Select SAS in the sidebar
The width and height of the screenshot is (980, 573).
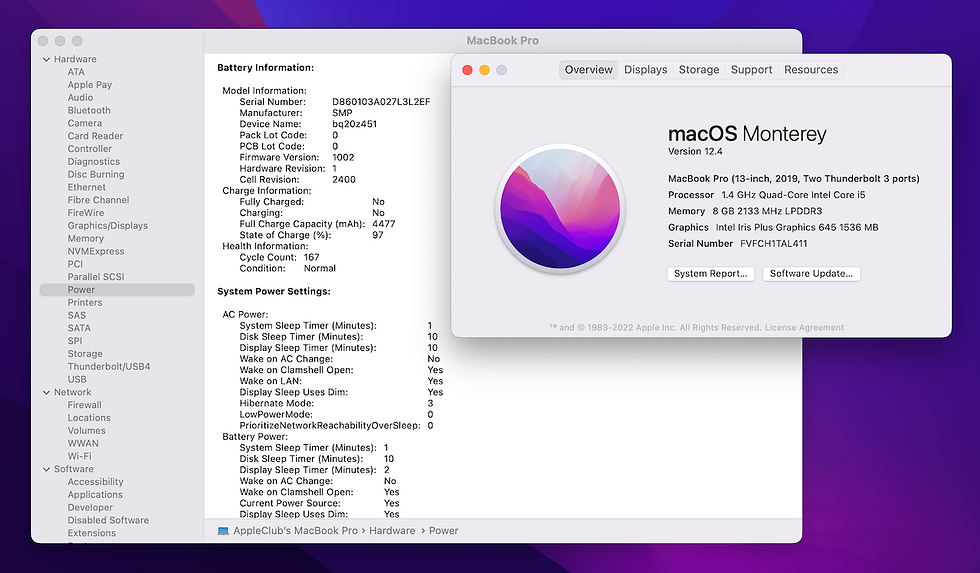[x=76, y=316]
